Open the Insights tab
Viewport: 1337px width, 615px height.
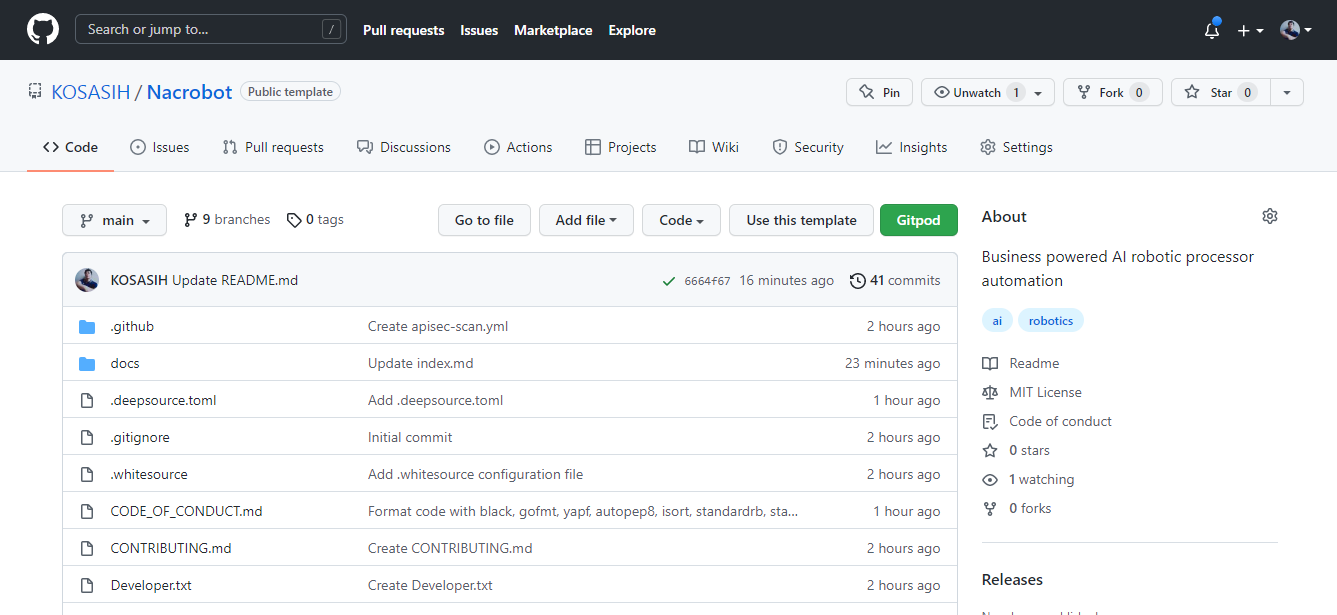[x=911, y=147]
